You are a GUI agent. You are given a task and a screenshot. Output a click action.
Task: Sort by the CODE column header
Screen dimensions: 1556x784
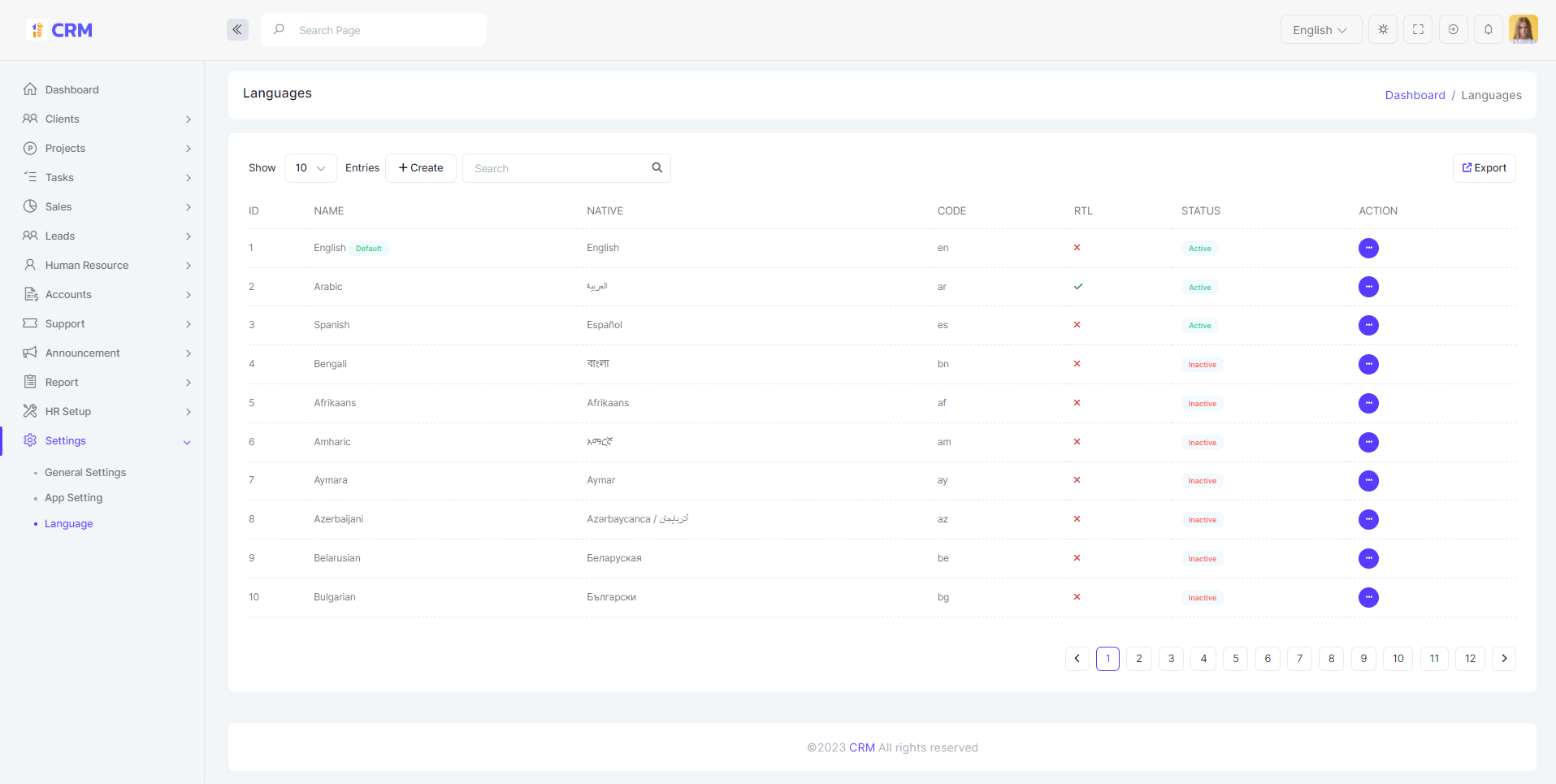click(x=951, y=210)
